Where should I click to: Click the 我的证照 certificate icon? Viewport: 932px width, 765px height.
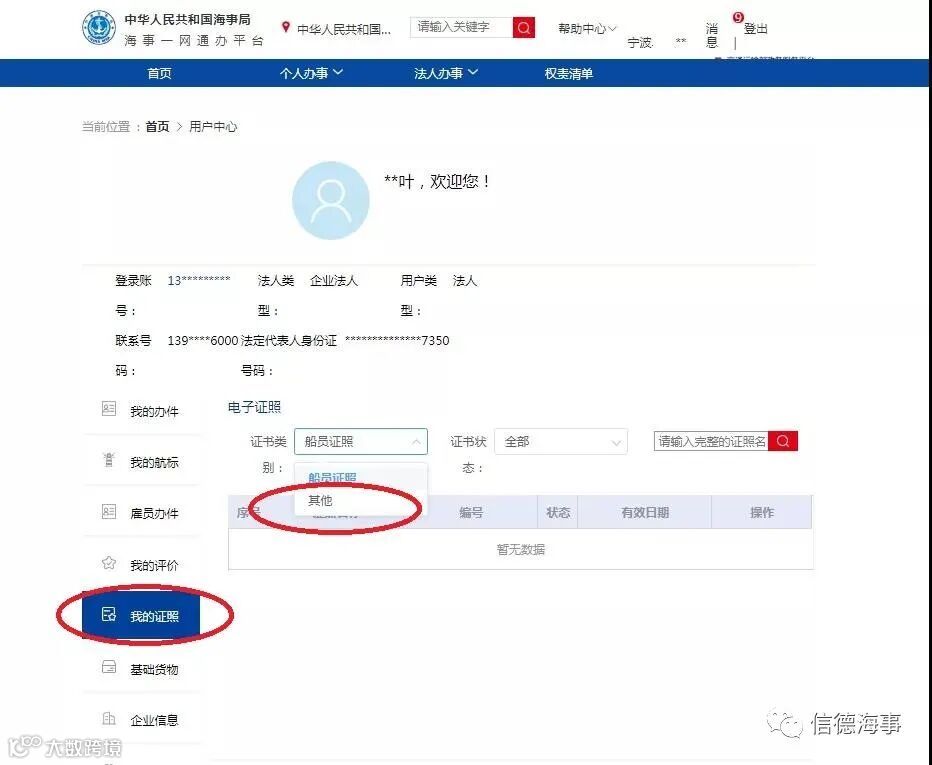(109, 614)
